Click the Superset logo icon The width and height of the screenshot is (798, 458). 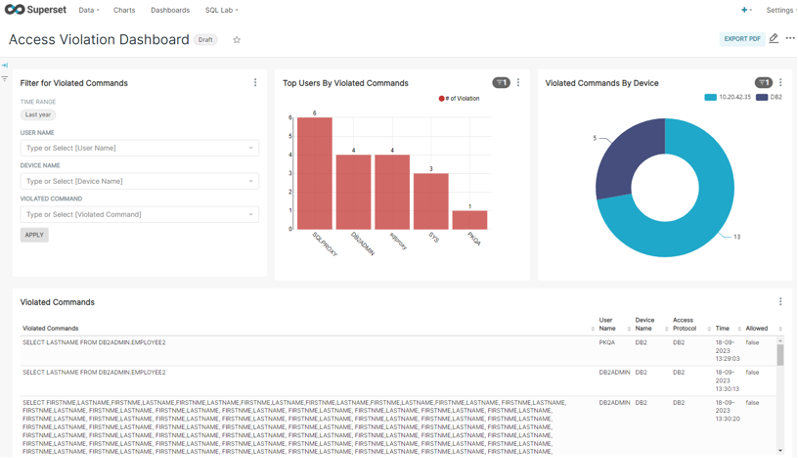[17, 10]
